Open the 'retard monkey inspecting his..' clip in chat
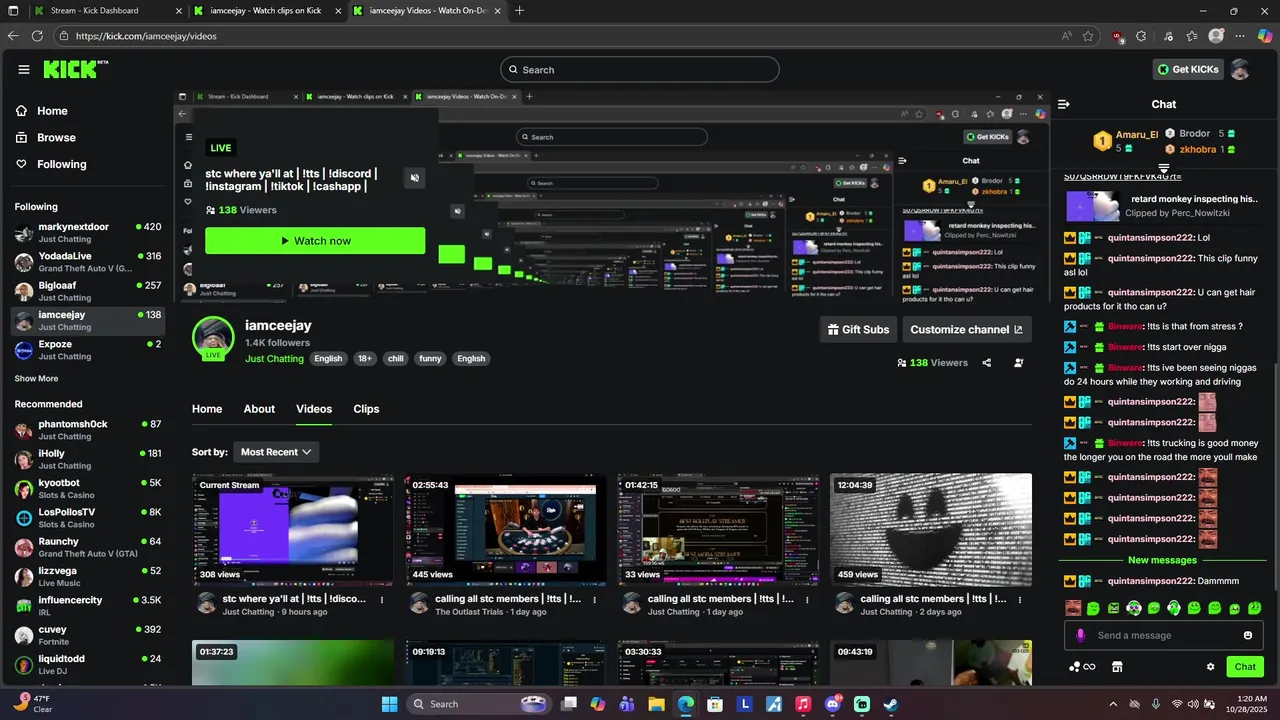This screenshot has height=720, width=1280. coord(1162,206)
